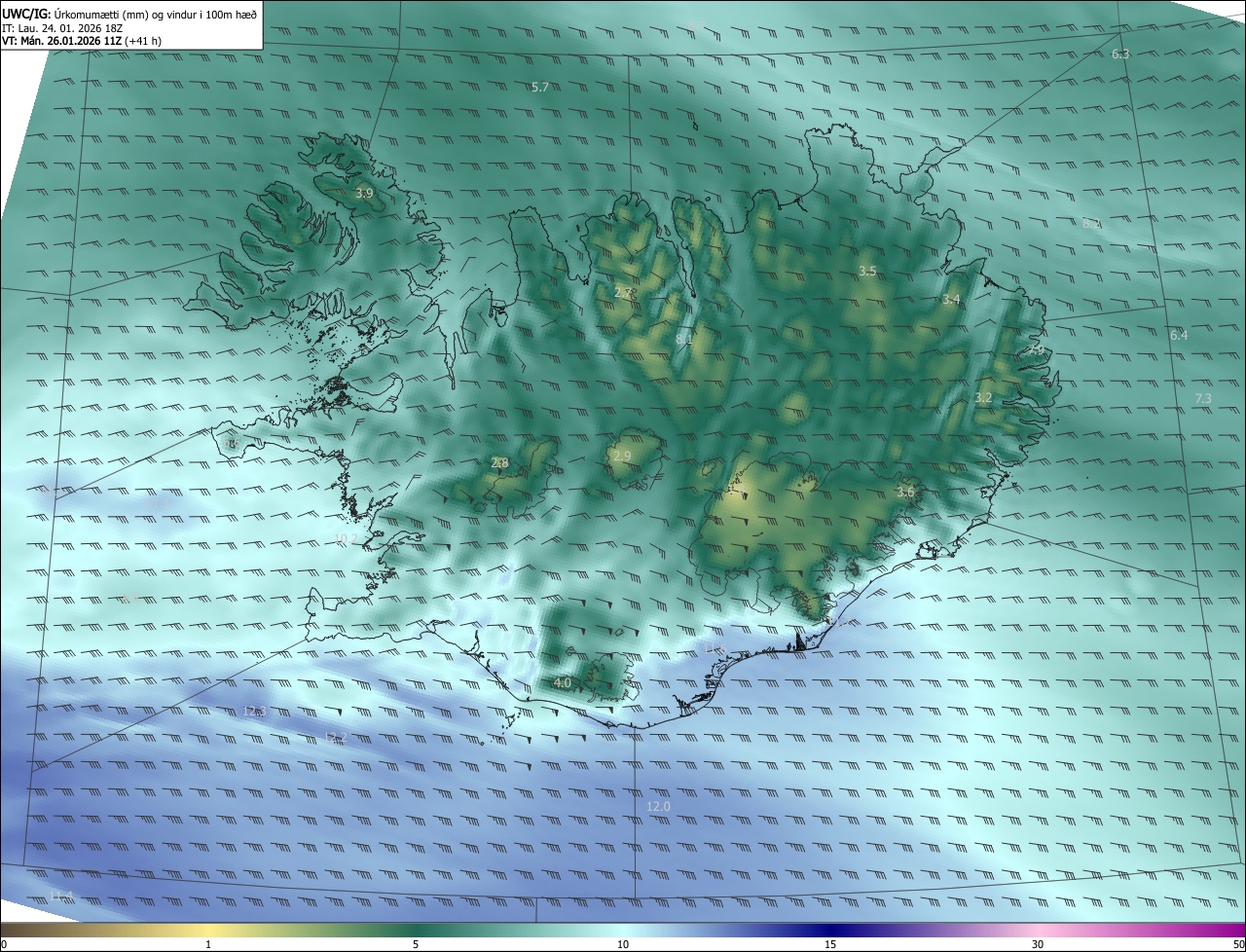Click the 2.7 value in north Iceland
Image resolution: width=1246 pixels, height=952 pixels.
pos(623,292)
